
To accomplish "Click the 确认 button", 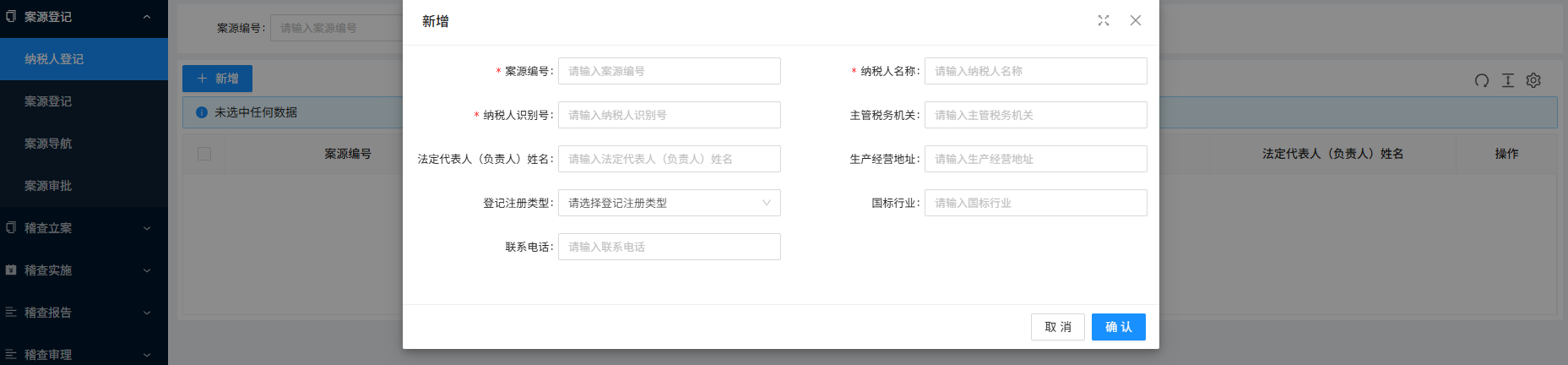I will tap(1118, 327).
